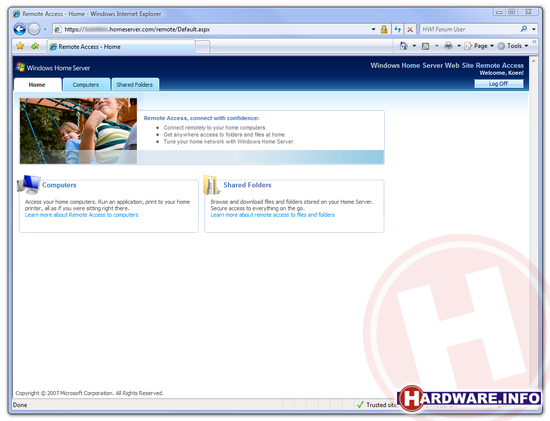550x421 pixels.
Task: Open Learn more about Remote Access to computers
Action: 81,215
